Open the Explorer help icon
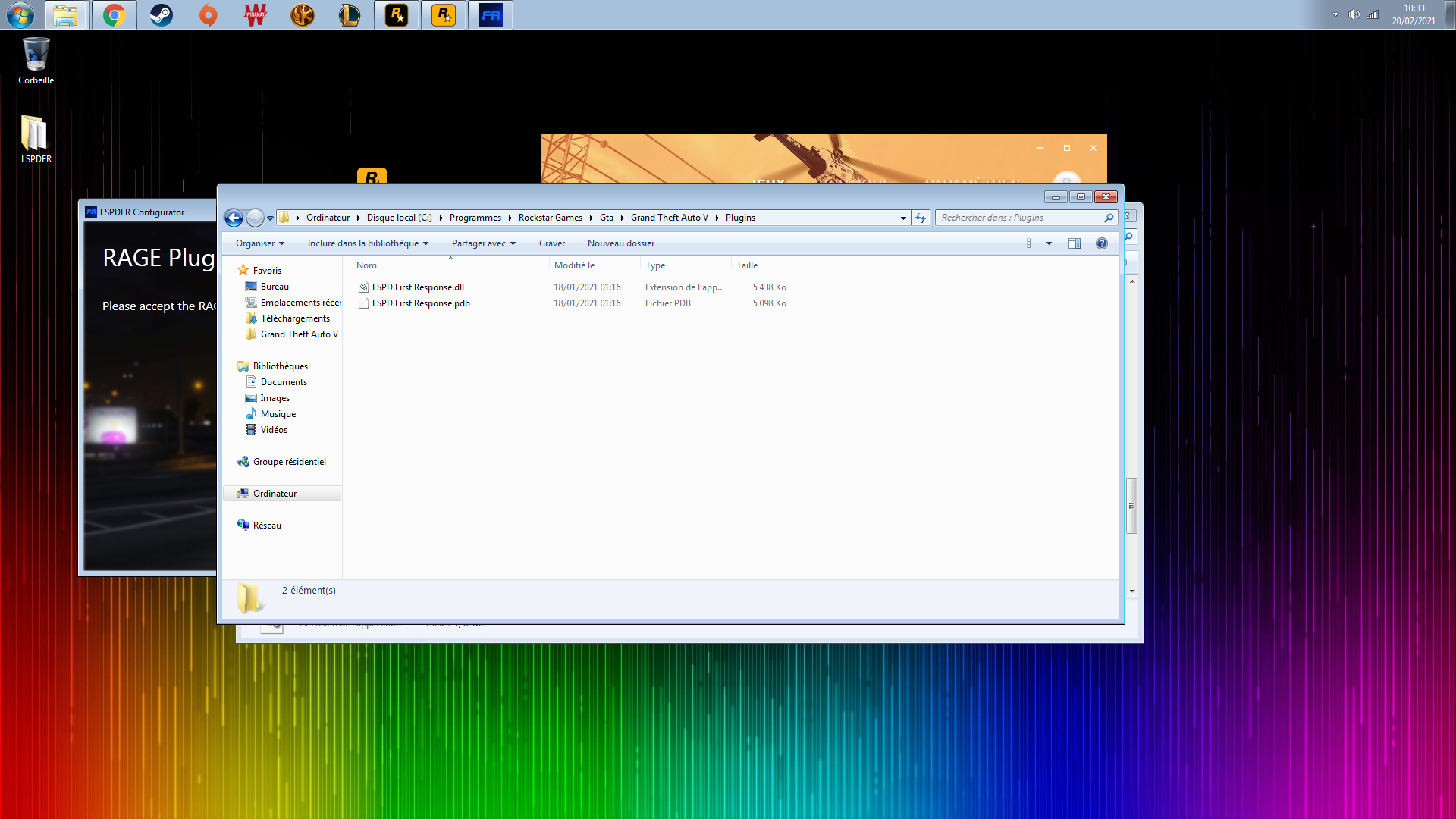The width and height of the screenshot is (1456, 819). [x=1101, y=243]
